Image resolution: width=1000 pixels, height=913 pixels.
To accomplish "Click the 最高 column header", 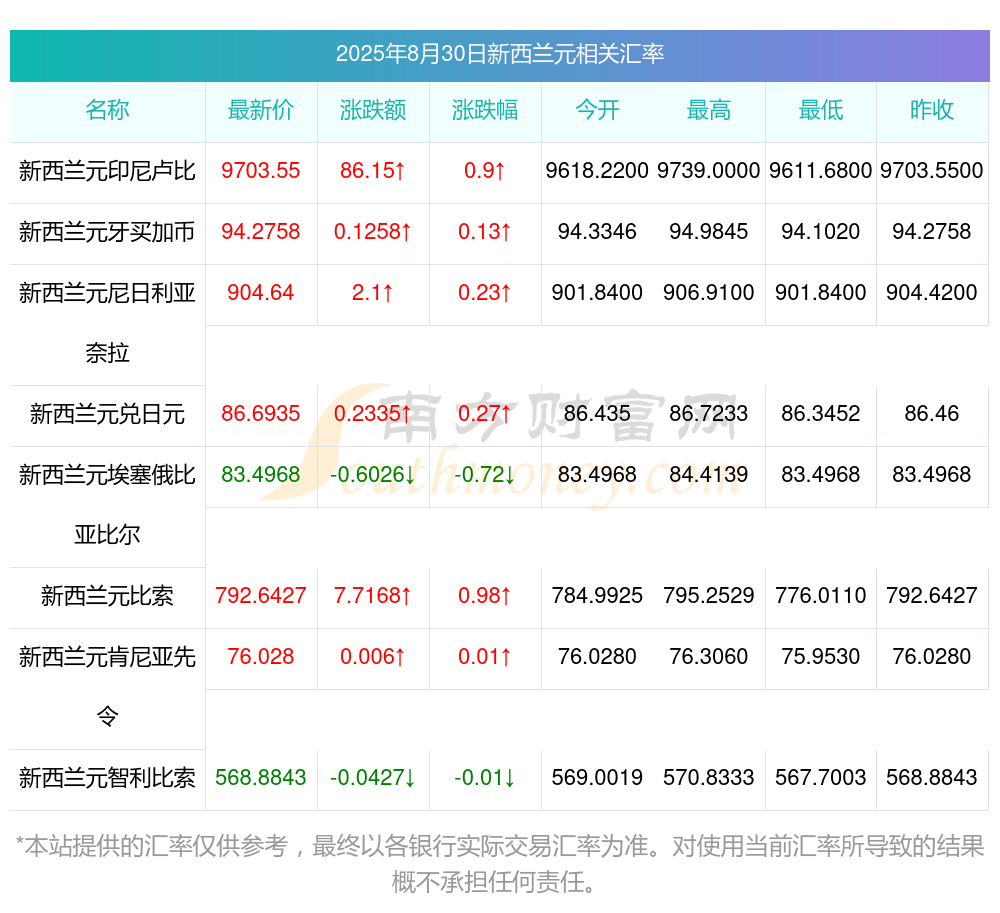I will coord(709,110).
